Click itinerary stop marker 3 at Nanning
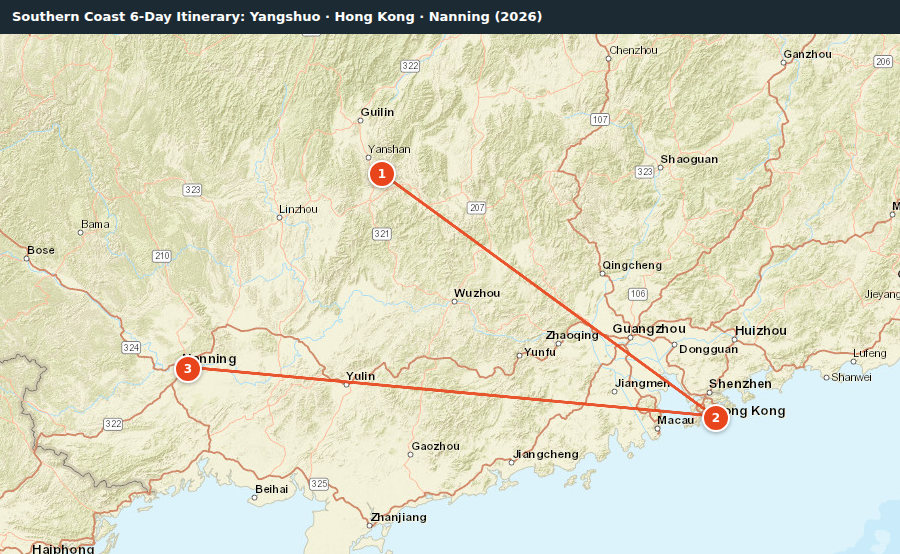This screenshot has height=554, width=900. tap(188, 369)
